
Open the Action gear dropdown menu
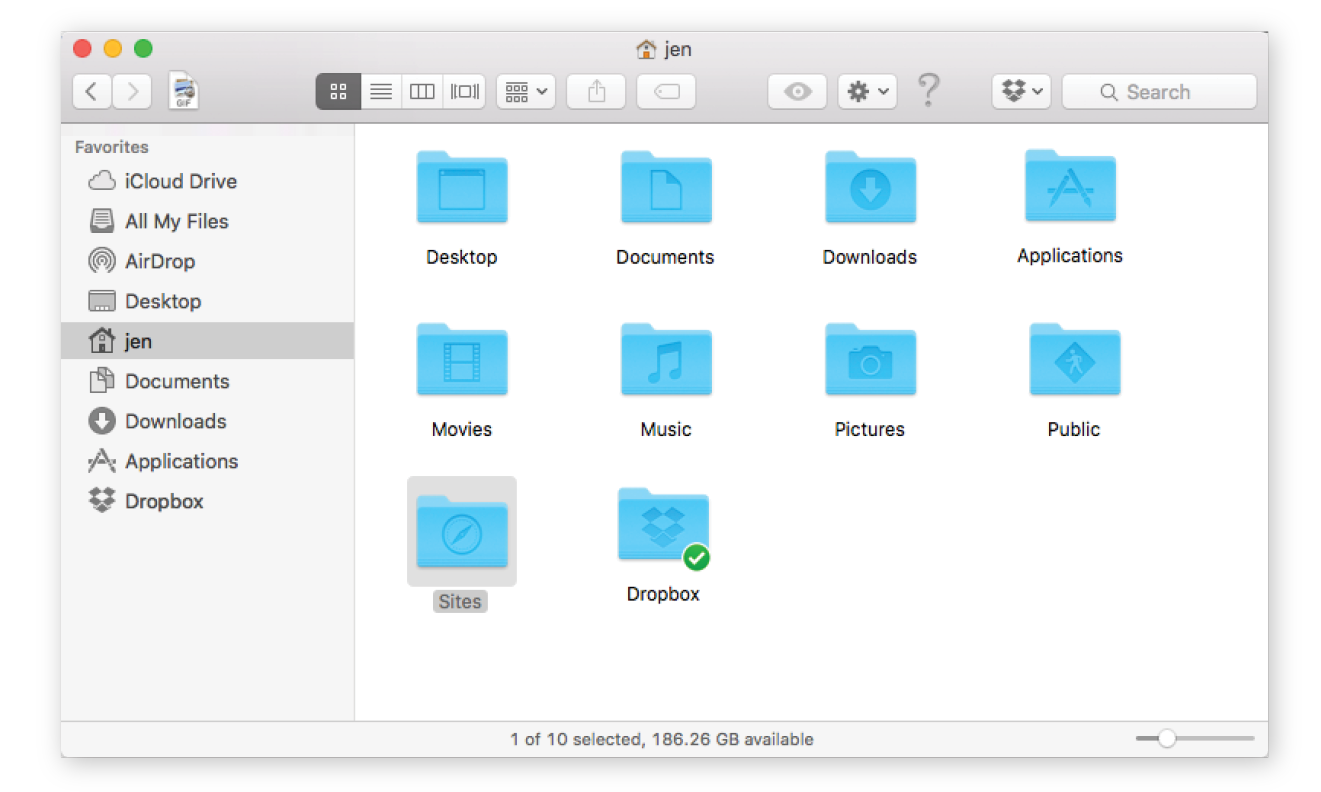point(867,92)
